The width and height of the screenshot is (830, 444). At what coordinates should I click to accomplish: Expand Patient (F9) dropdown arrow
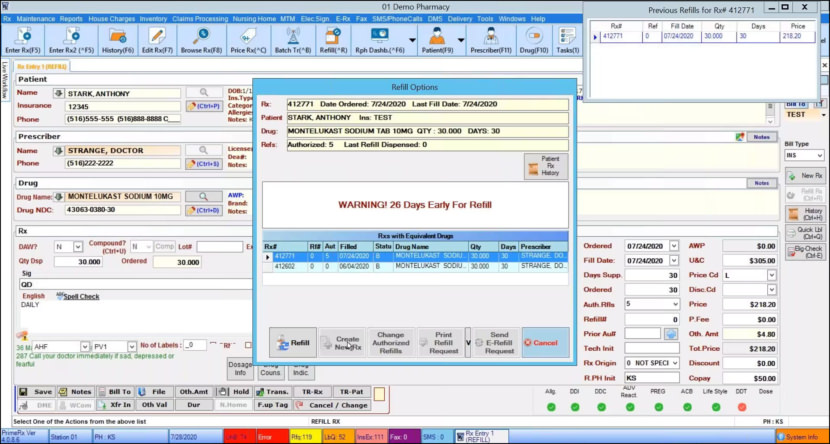point(461,41)
